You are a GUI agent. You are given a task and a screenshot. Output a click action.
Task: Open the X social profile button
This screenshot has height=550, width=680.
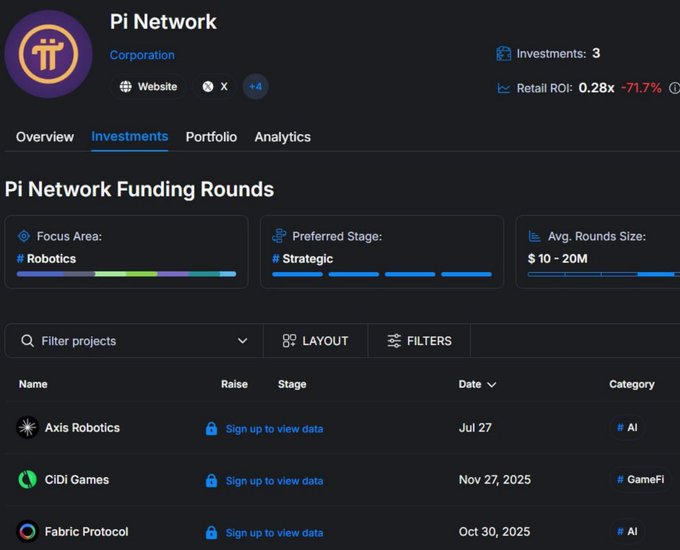pos(215,87)
